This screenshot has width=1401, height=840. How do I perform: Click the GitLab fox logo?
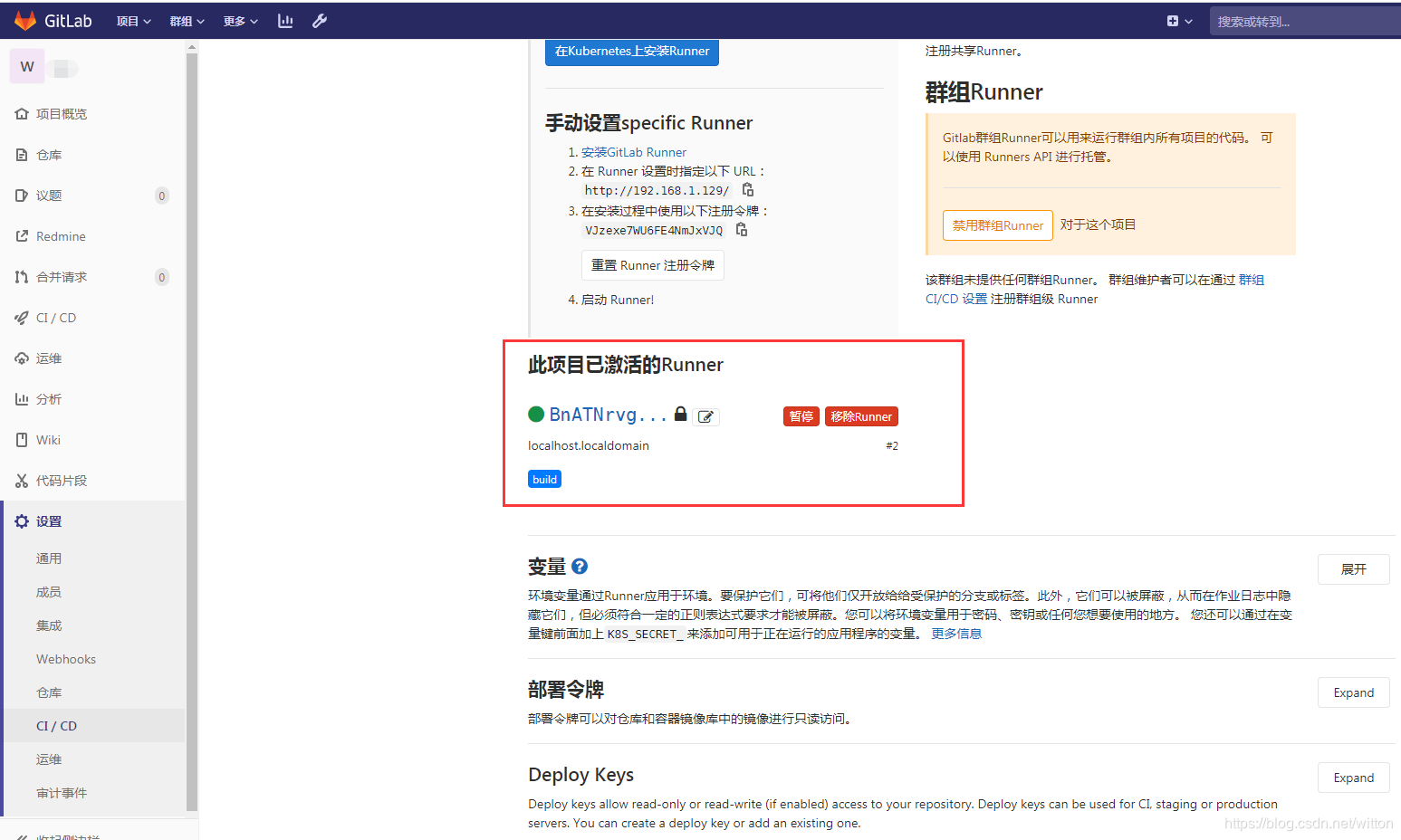pos(25,21)
